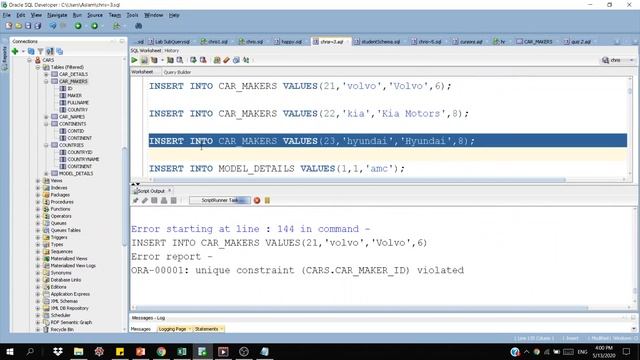Image resolution: width=640 pixels, height=360 pixels.
Task: Click the green Back navigation arrow
Action: pos(78,26)
